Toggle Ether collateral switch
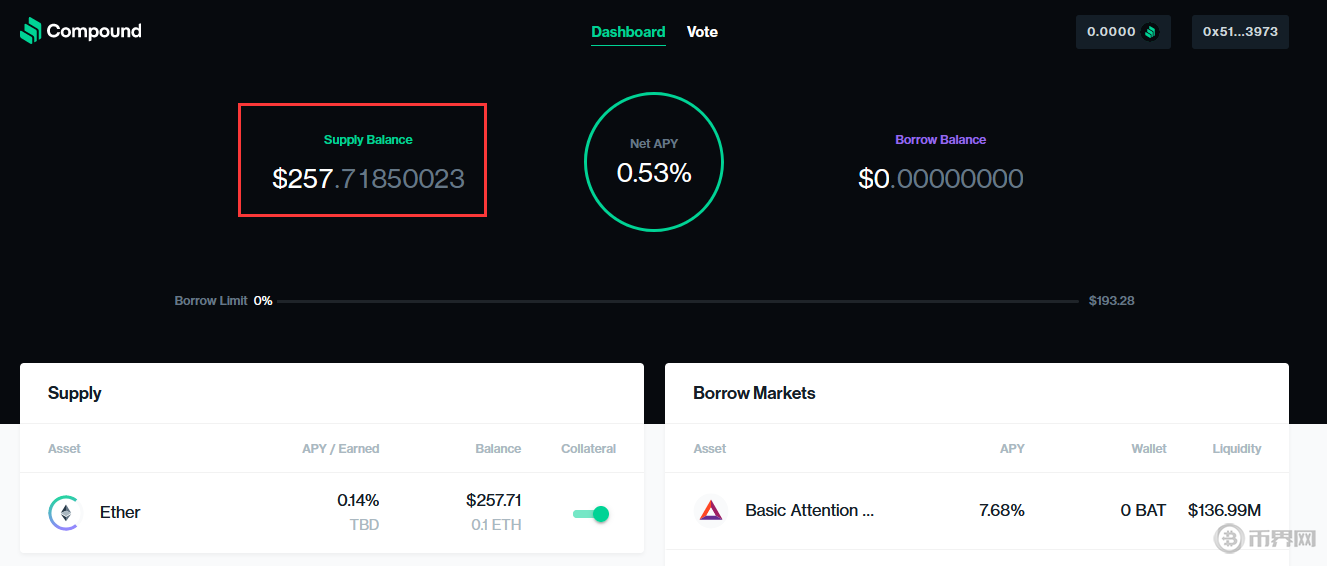Screen dimensions: 1327x566 (x=591, y=514)
